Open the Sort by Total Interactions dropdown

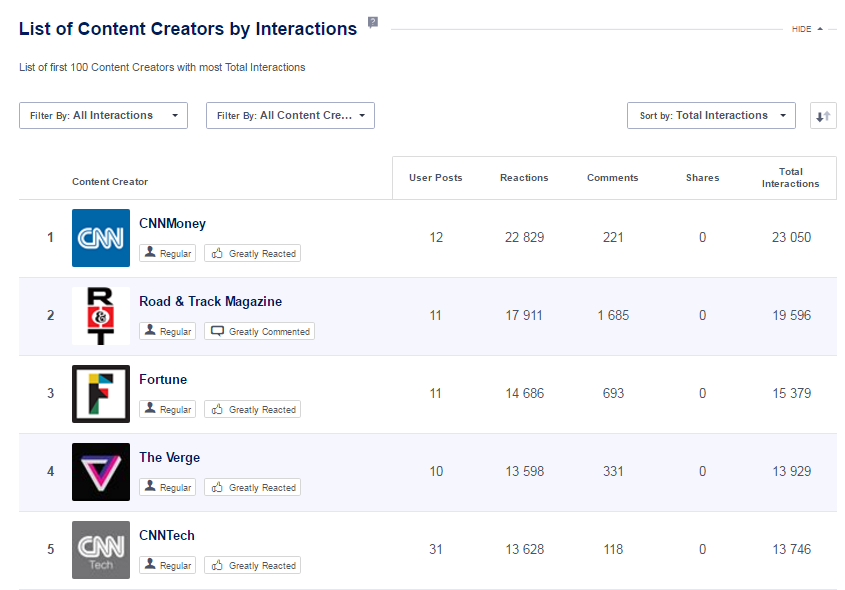click(711, 115)
